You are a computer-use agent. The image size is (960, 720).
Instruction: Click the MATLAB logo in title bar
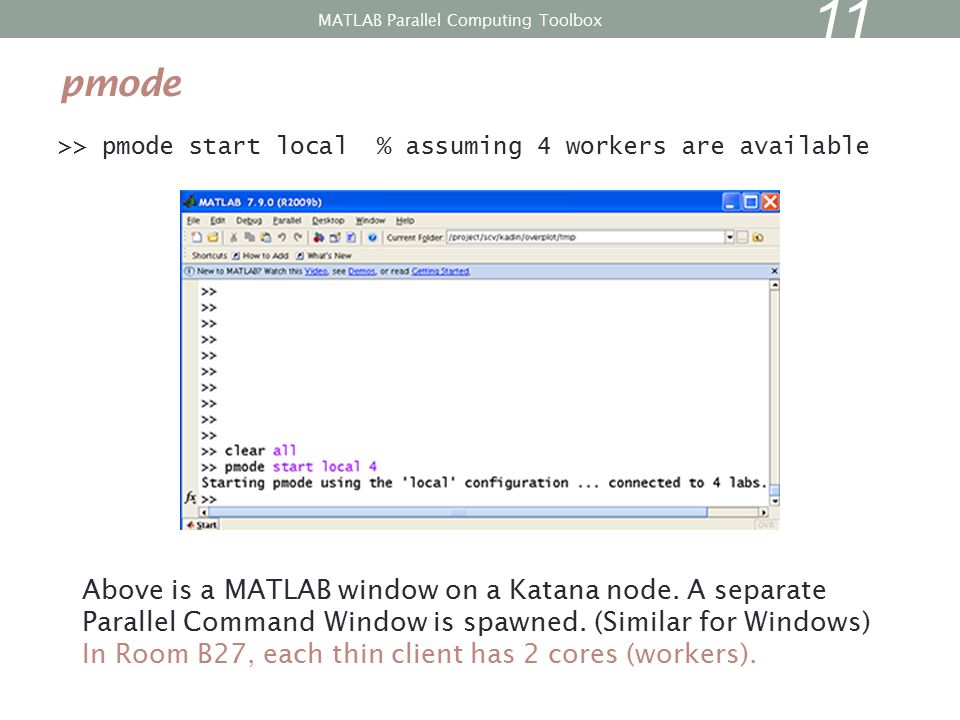(190, 201)
